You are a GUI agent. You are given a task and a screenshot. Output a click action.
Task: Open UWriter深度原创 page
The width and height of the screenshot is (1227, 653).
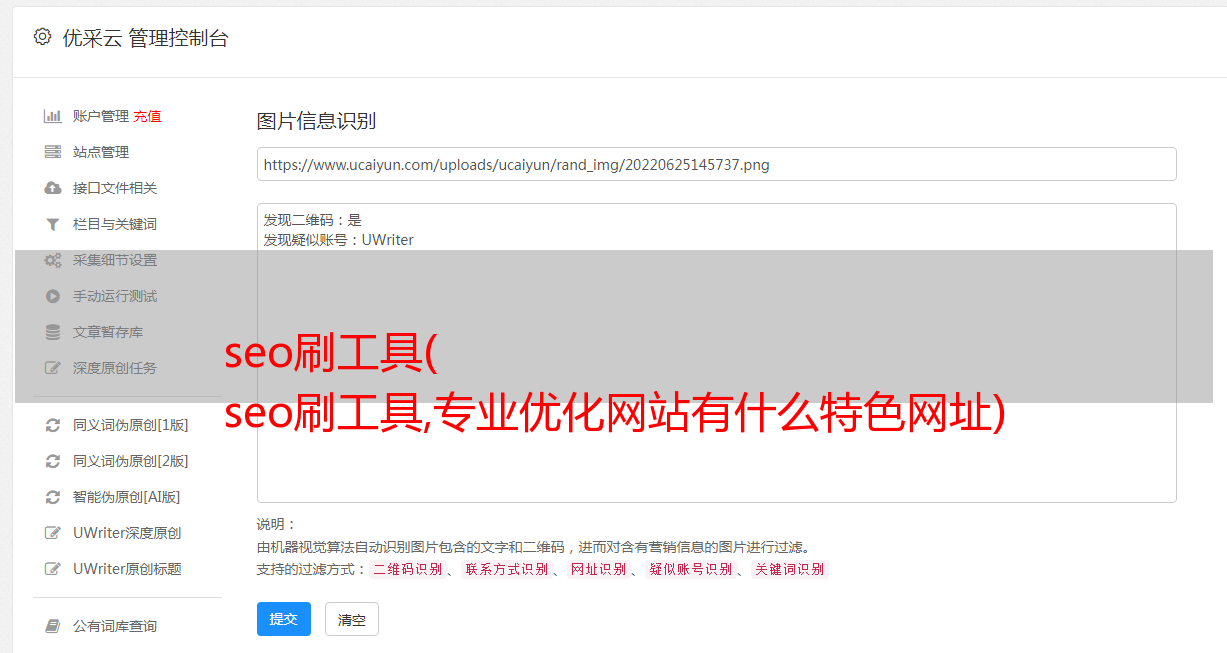(x=127, y=533)
